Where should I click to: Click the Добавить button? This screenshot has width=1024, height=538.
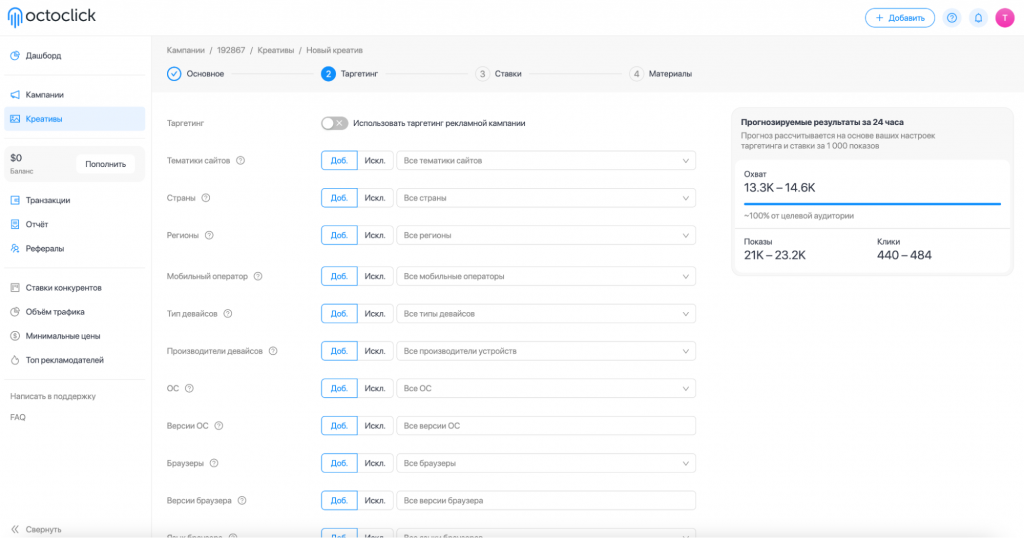900,18
